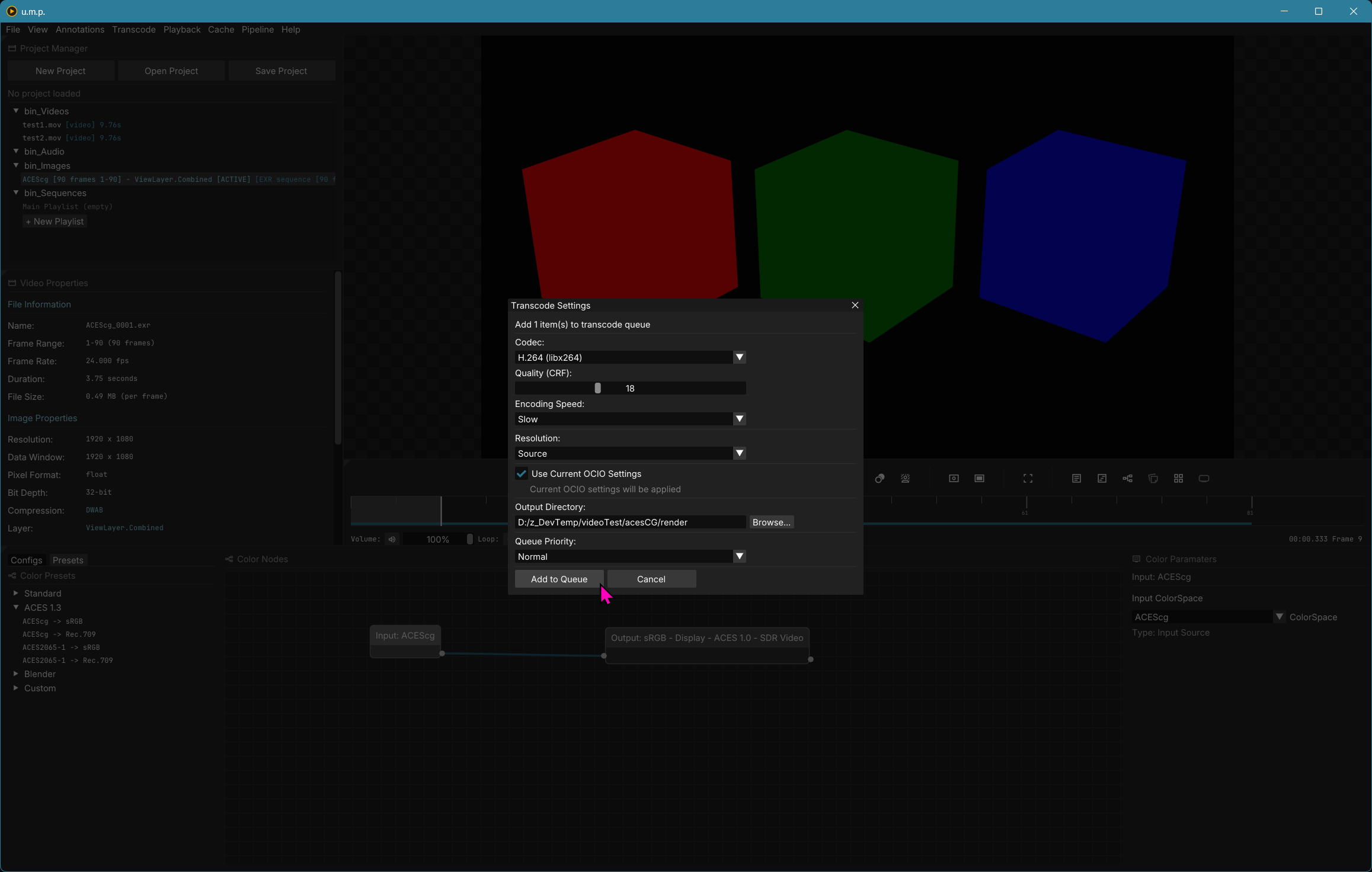This screenshot has height=872, width=1372.
Task: Click the overlapping circles icon
Action: tap(880, 479)
